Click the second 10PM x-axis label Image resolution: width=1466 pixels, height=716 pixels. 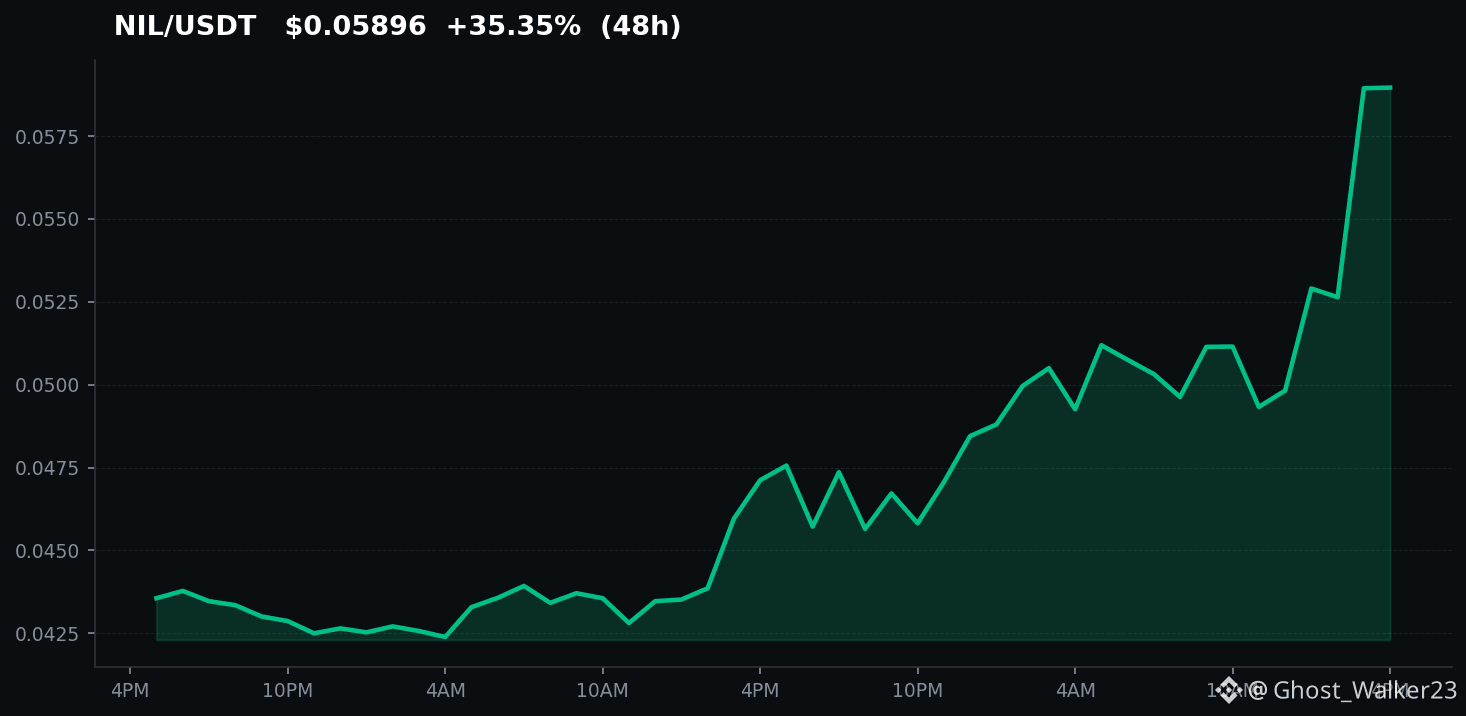[x=918, y=691]
